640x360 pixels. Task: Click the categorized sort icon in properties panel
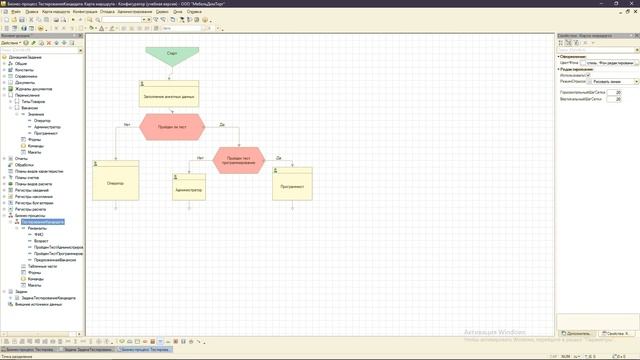561,43
